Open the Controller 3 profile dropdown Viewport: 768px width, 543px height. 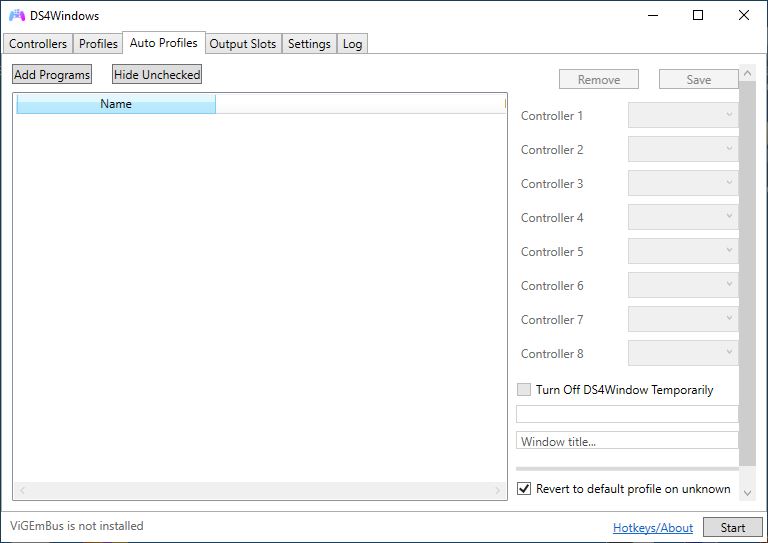(683, 183)
